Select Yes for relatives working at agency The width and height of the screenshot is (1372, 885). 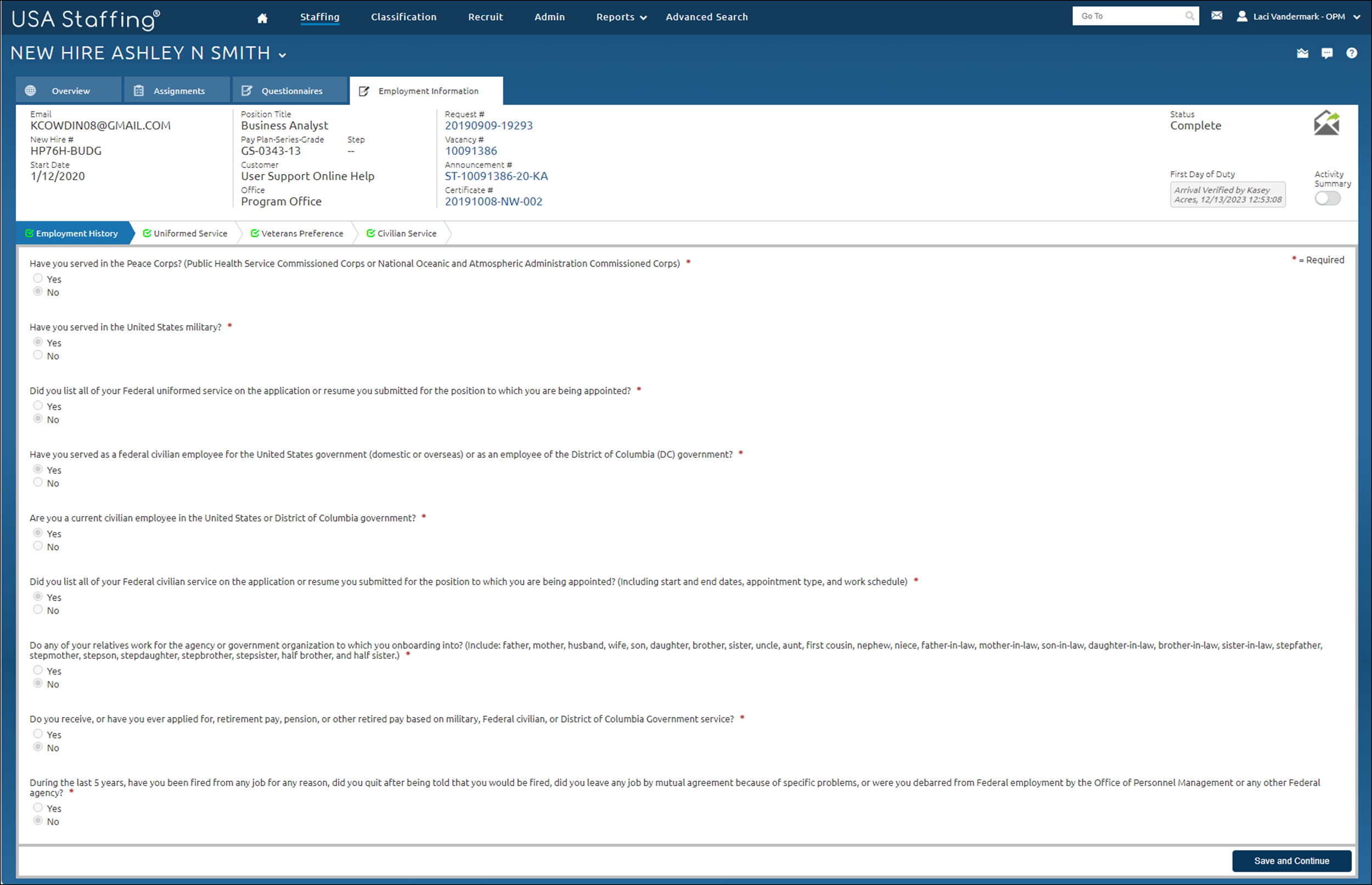[x=38, y=670]
